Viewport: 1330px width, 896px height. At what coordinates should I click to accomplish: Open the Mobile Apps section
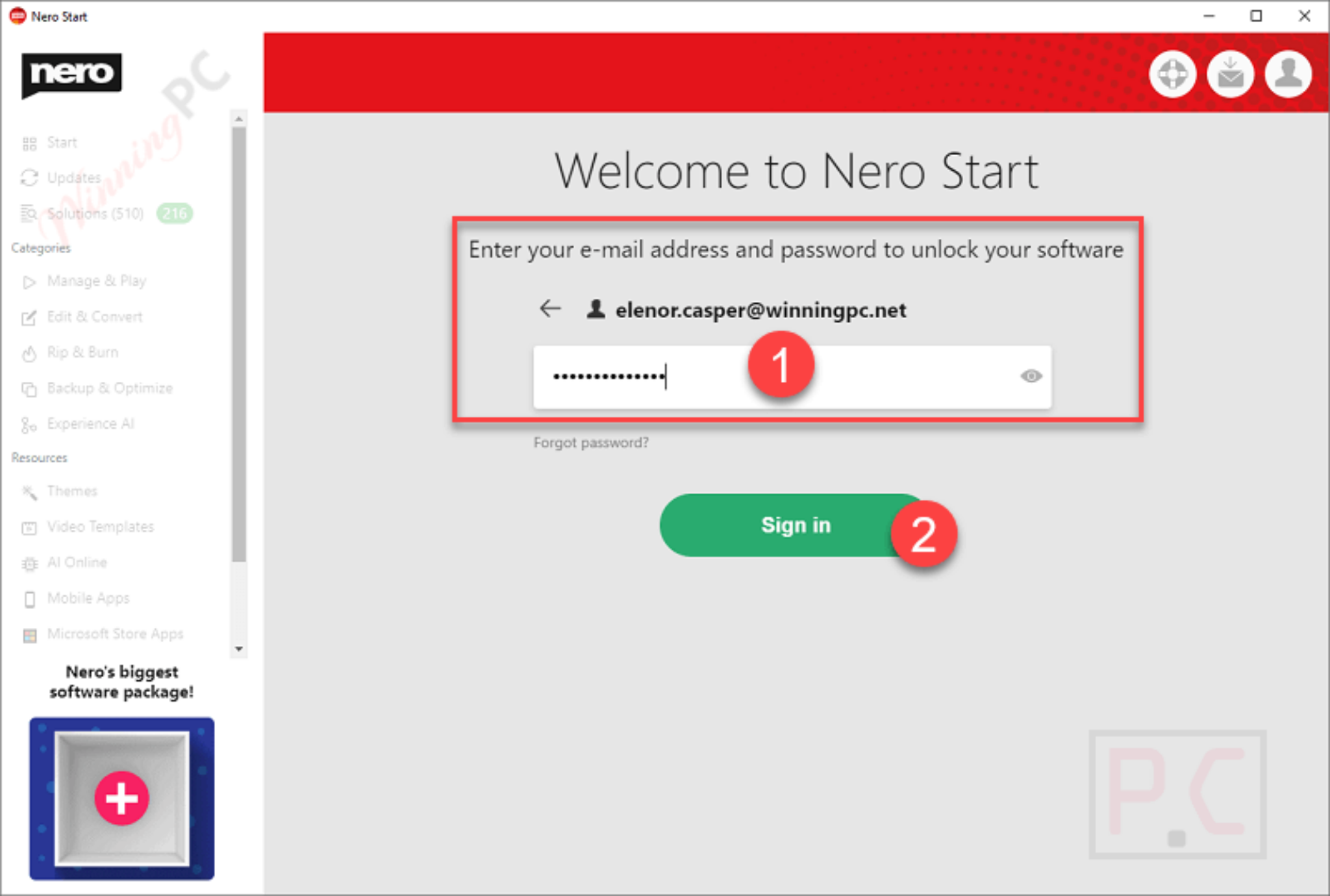click(x=87, y=598)
